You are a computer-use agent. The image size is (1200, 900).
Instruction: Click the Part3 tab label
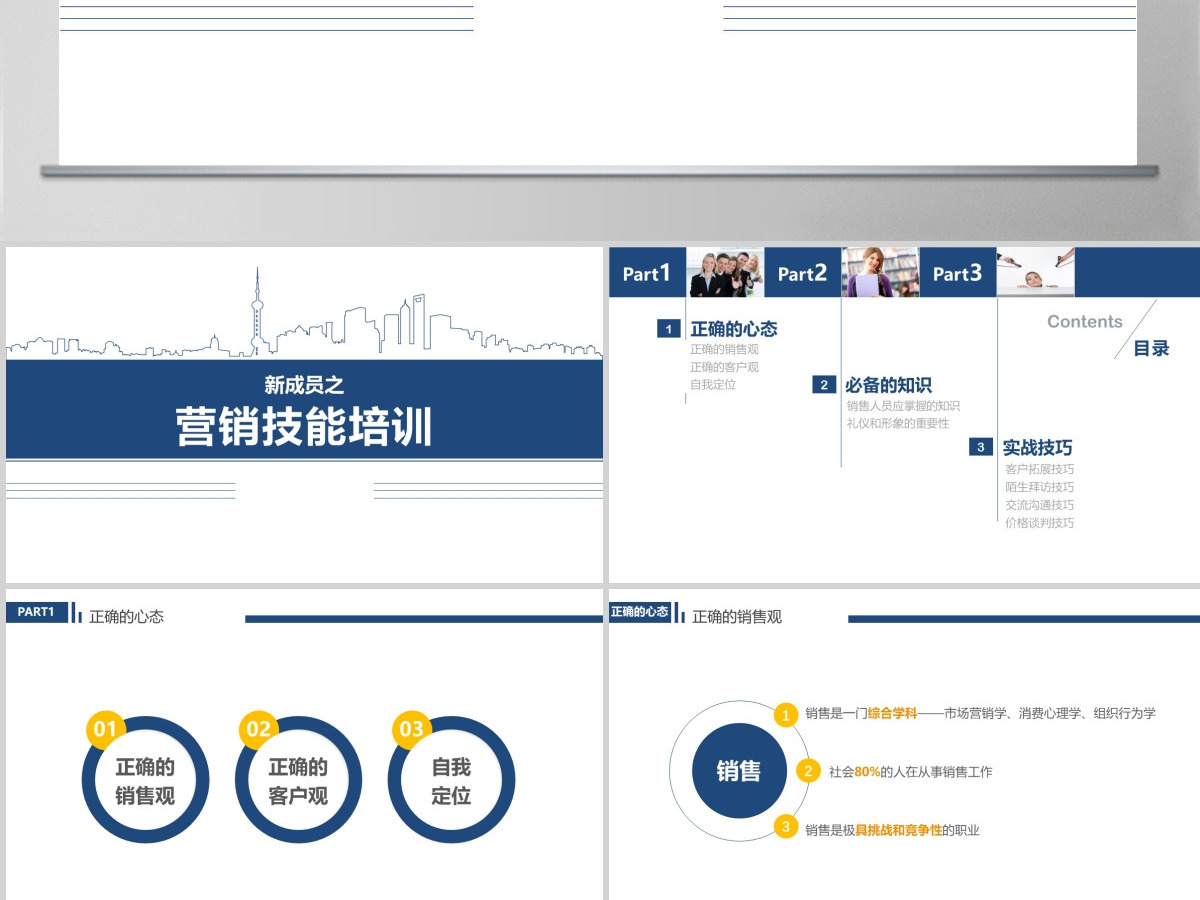point(957,273)
